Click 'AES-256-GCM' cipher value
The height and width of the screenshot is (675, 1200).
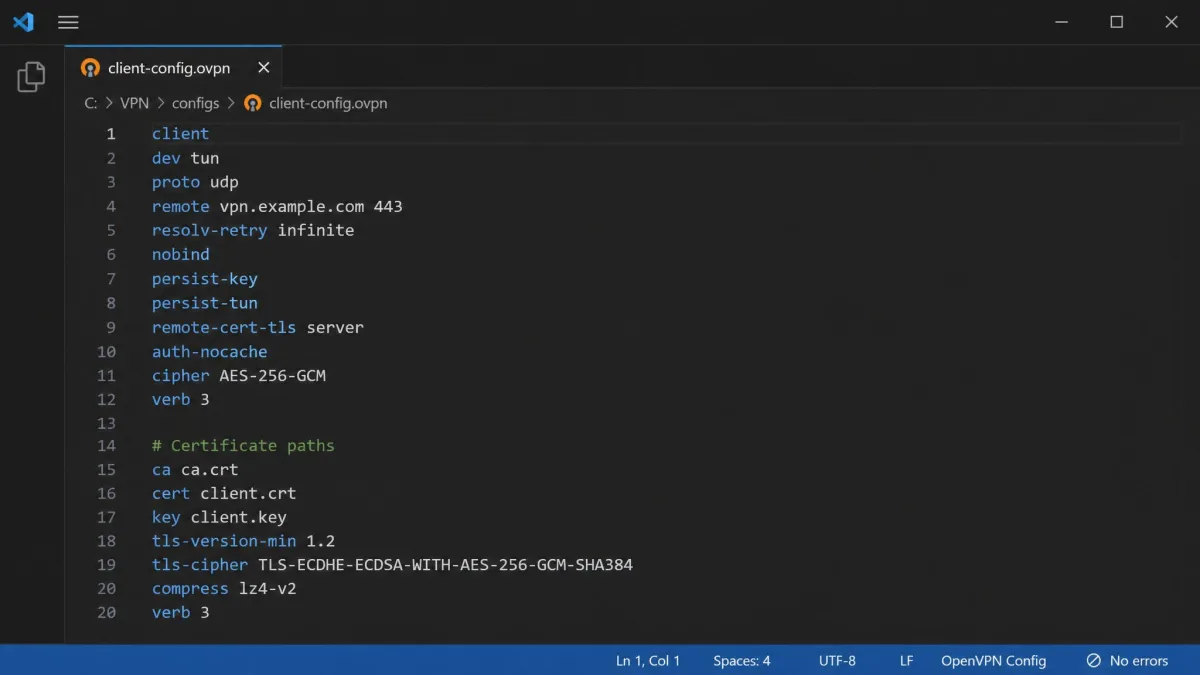point(273,376)
